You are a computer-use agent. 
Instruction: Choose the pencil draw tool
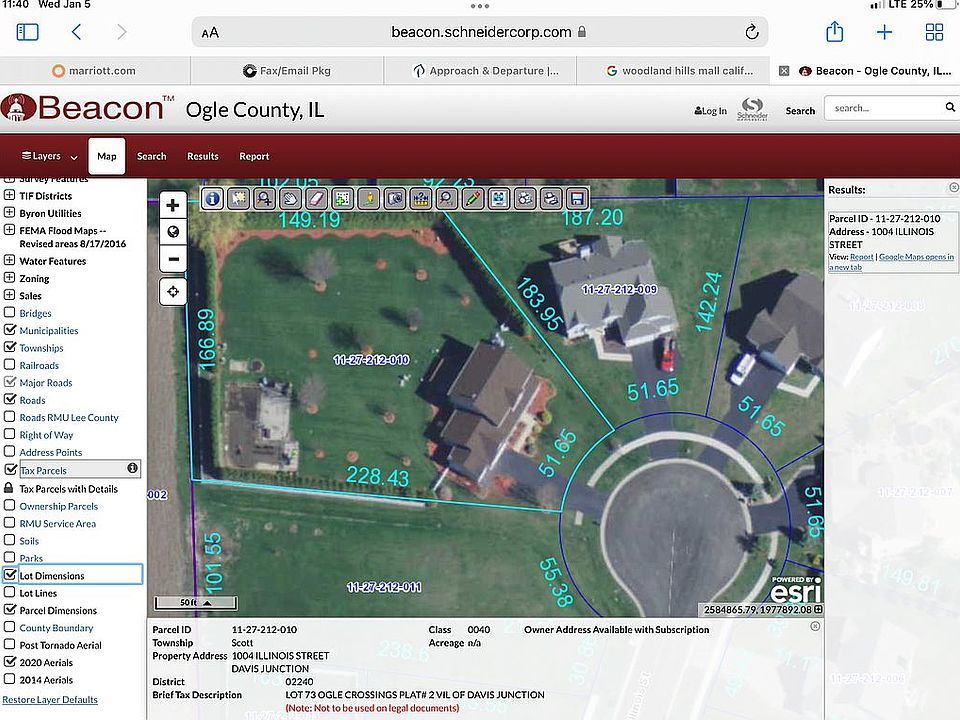coord(473,198)
